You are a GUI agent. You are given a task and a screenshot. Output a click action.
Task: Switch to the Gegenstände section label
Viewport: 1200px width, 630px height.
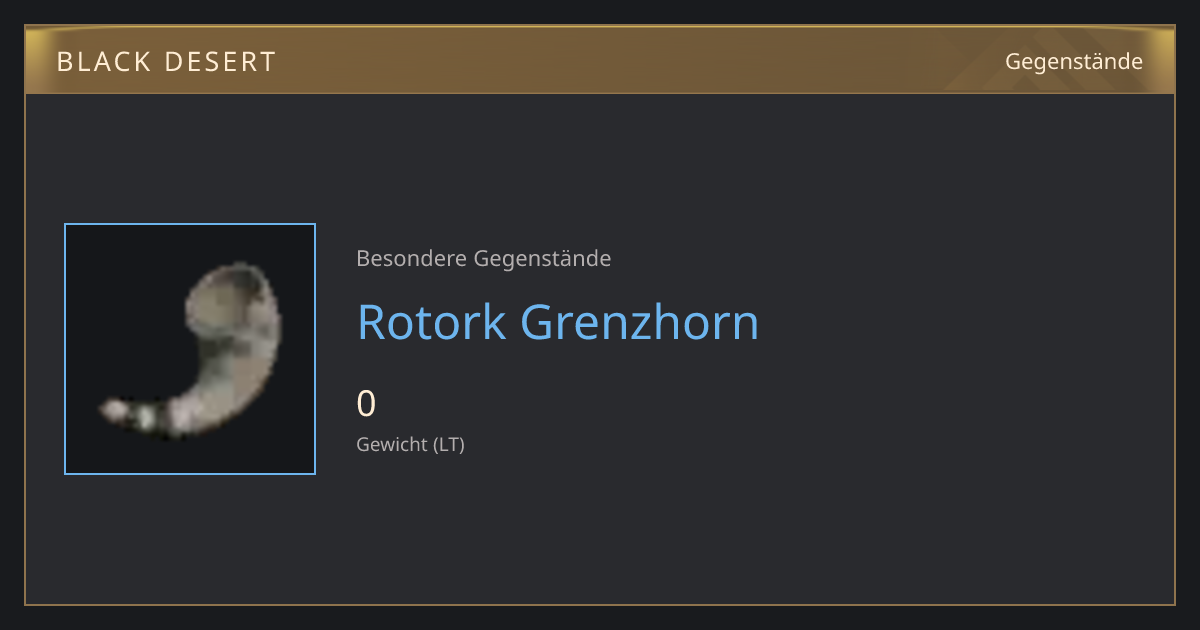[1074, 61]
